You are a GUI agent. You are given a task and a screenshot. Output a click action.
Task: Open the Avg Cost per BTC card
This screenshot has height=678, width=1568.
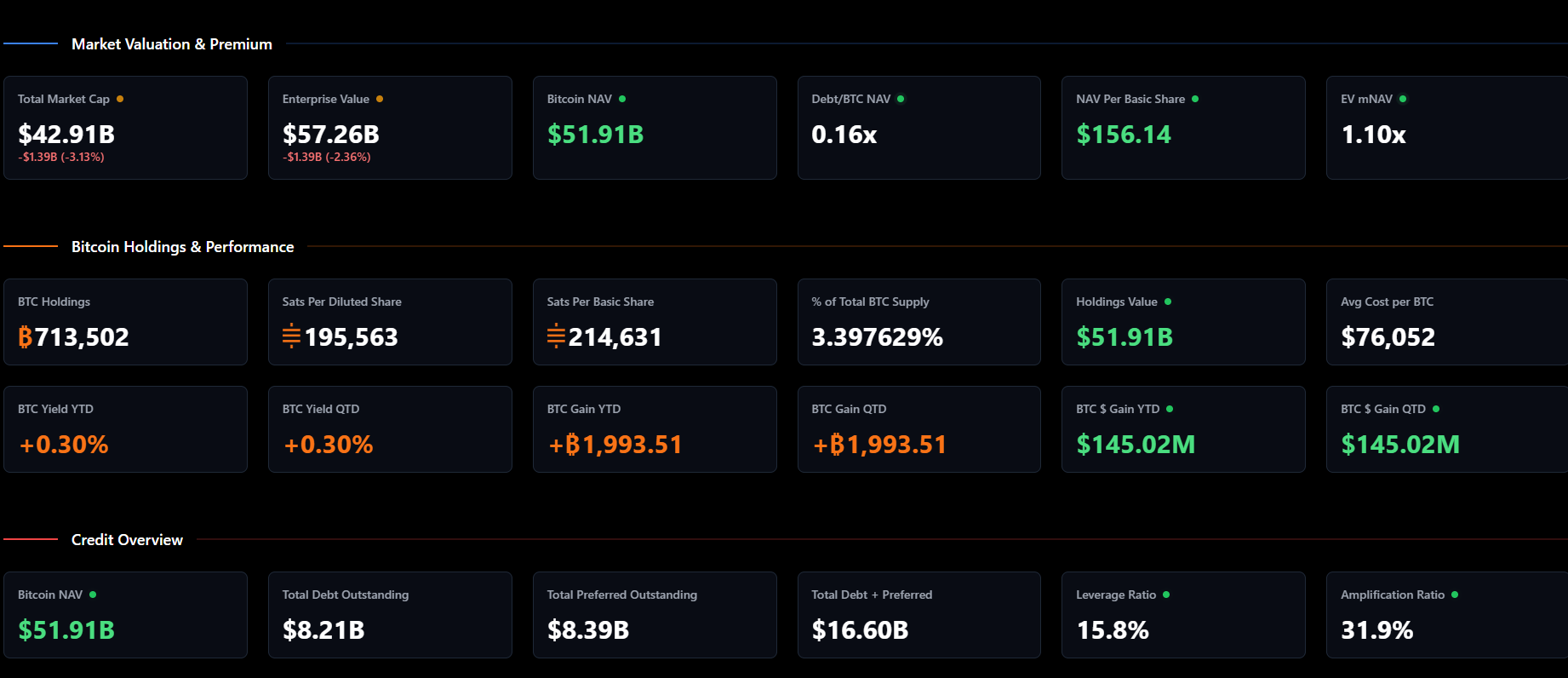tap(1446, 322)
